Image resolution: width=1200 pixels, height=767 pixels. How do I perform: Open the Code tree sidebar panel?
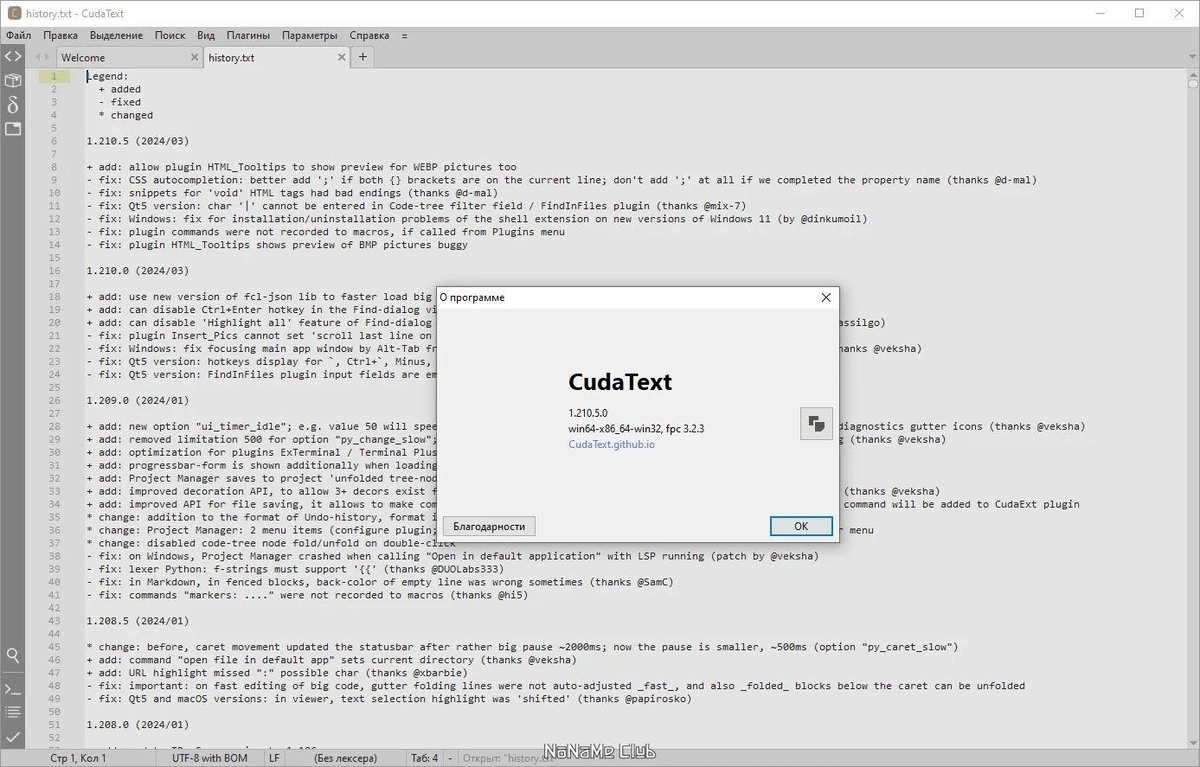pyautogui.click(x=12, y=57)
